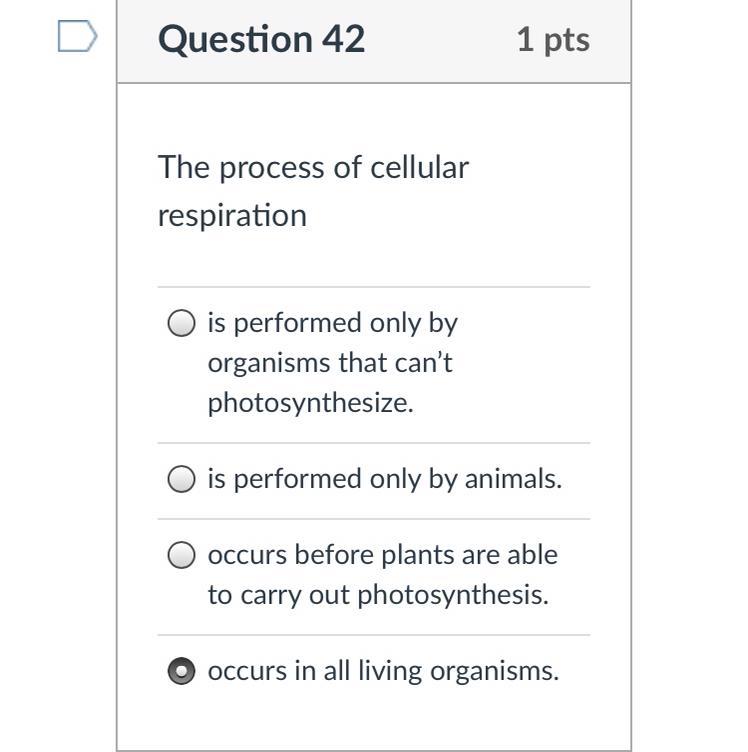Viewport: 748px width, 752px height.
Task: Click the "photosynthesize." line of first answer
Action: 310,403
